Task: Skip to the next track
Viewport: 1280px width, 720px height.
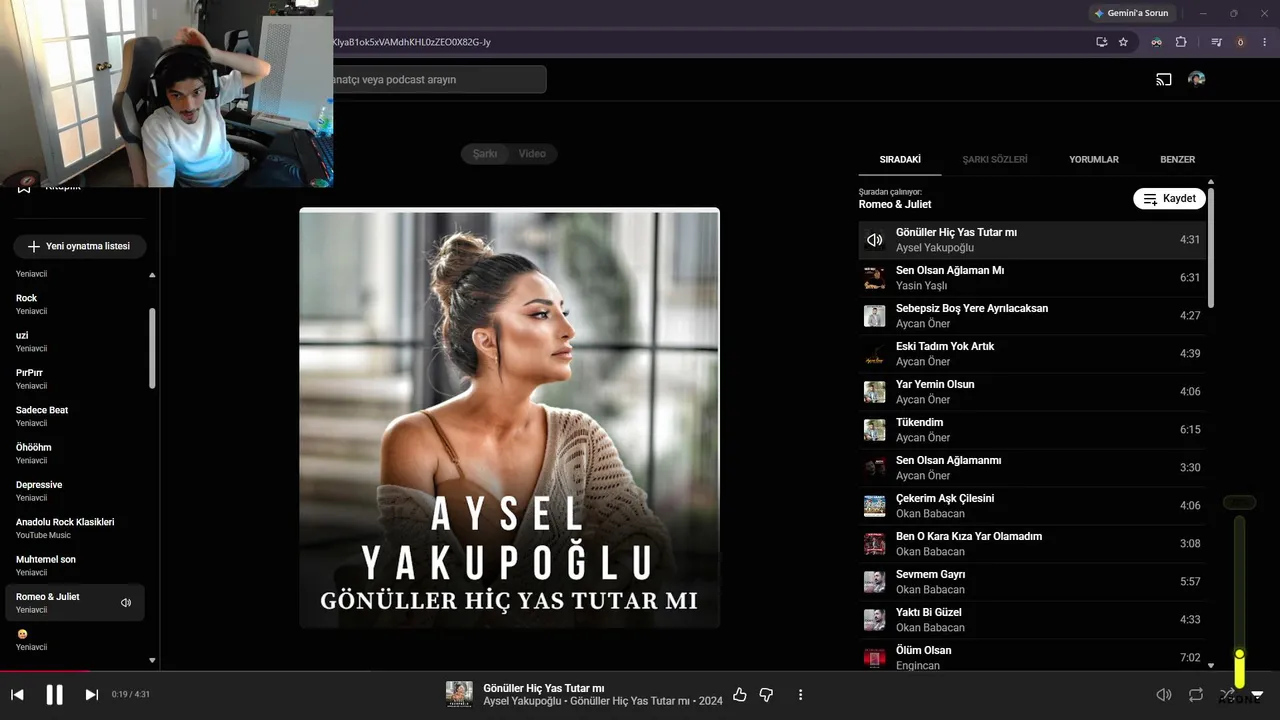Action: tap(92, 694)
